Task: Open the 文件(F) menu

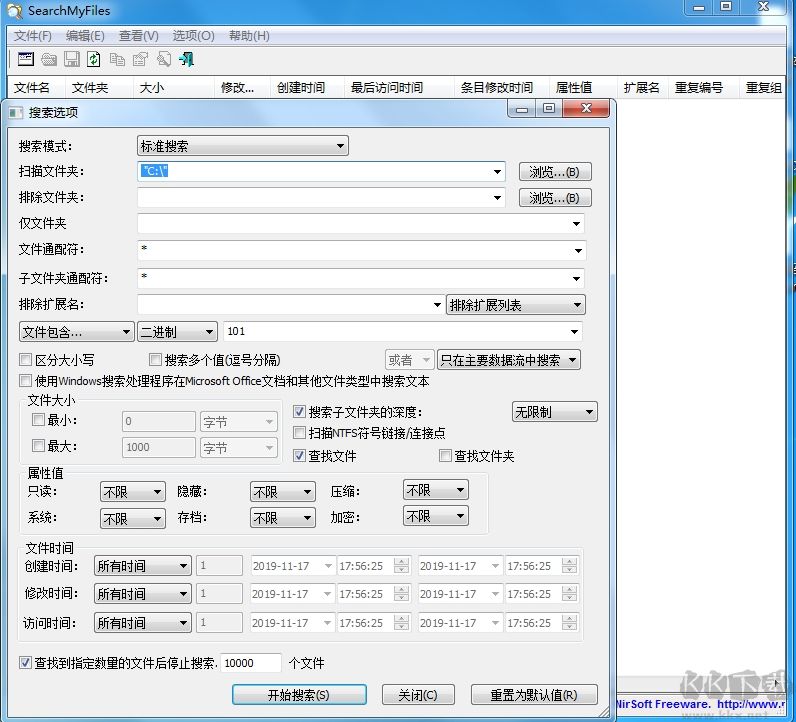Action: click(32, 36)
